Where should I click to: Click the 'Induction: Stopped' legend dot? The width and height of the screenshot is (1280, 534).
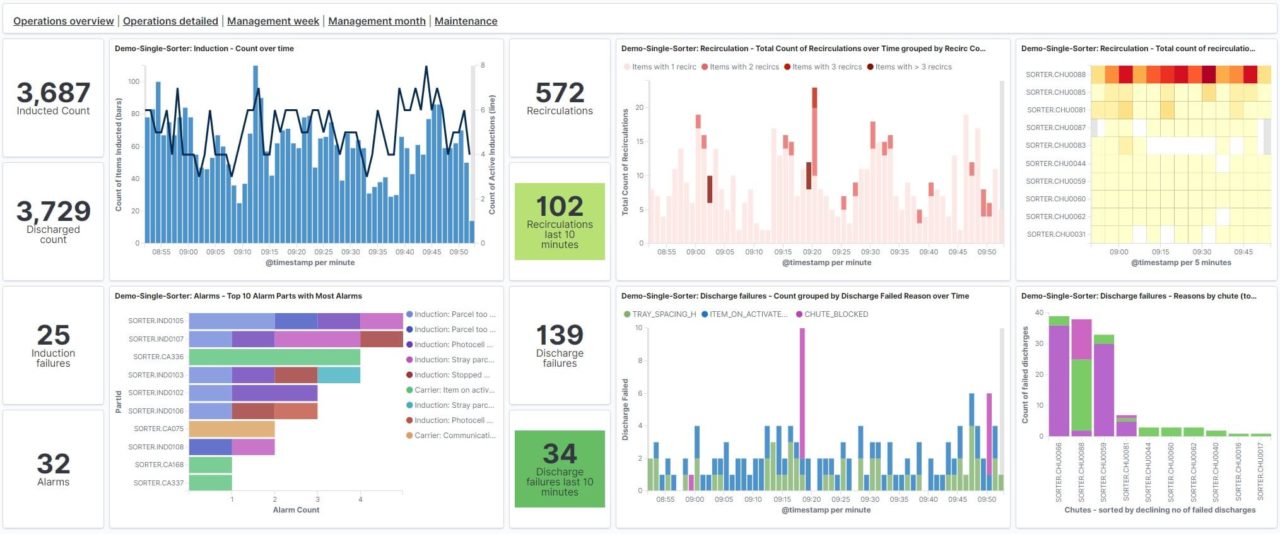[409, 375]
